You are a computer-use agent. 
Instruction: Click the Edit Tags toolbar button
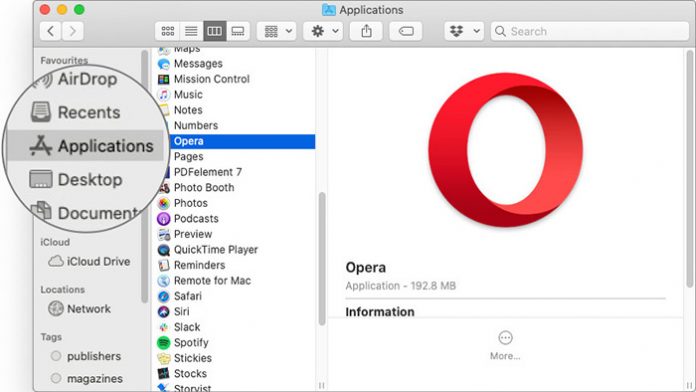coord(406,31)
